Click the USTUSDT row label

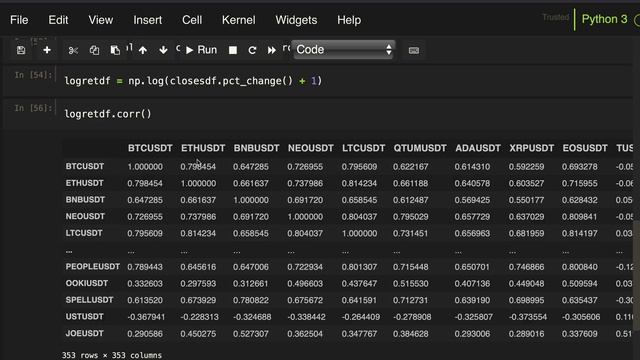(x=84, y=317)
